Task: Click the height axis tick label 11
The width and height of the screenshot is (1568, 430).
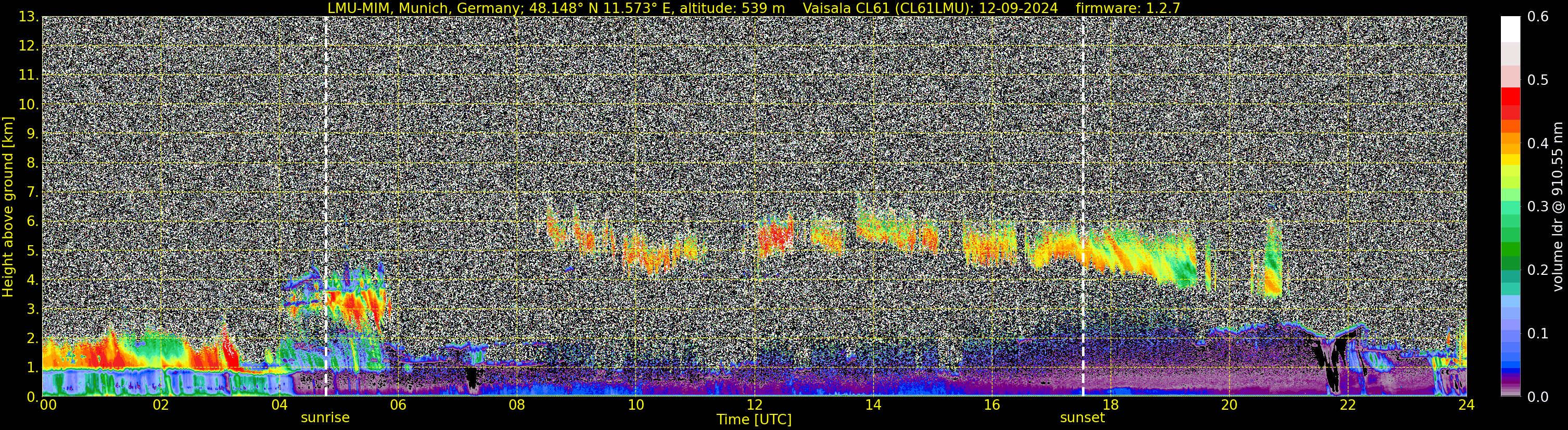Action: pyautogui.click(x=28, y=75)
